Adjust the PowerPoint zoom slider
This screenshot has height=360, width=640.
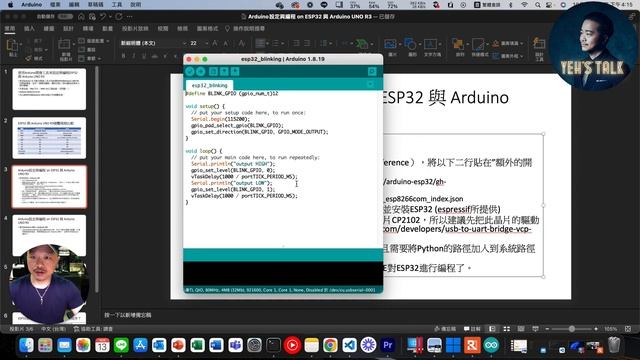[x=571, y=329]
